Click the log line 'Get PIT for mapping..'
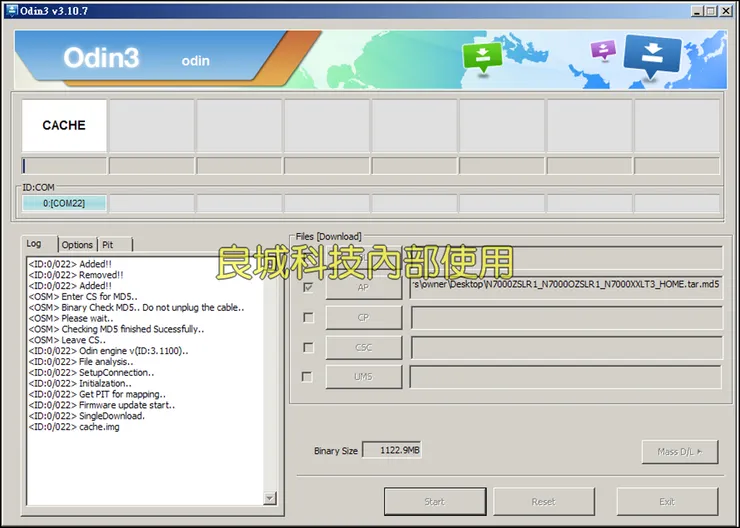The image size is (740, 528). point(97,394)
